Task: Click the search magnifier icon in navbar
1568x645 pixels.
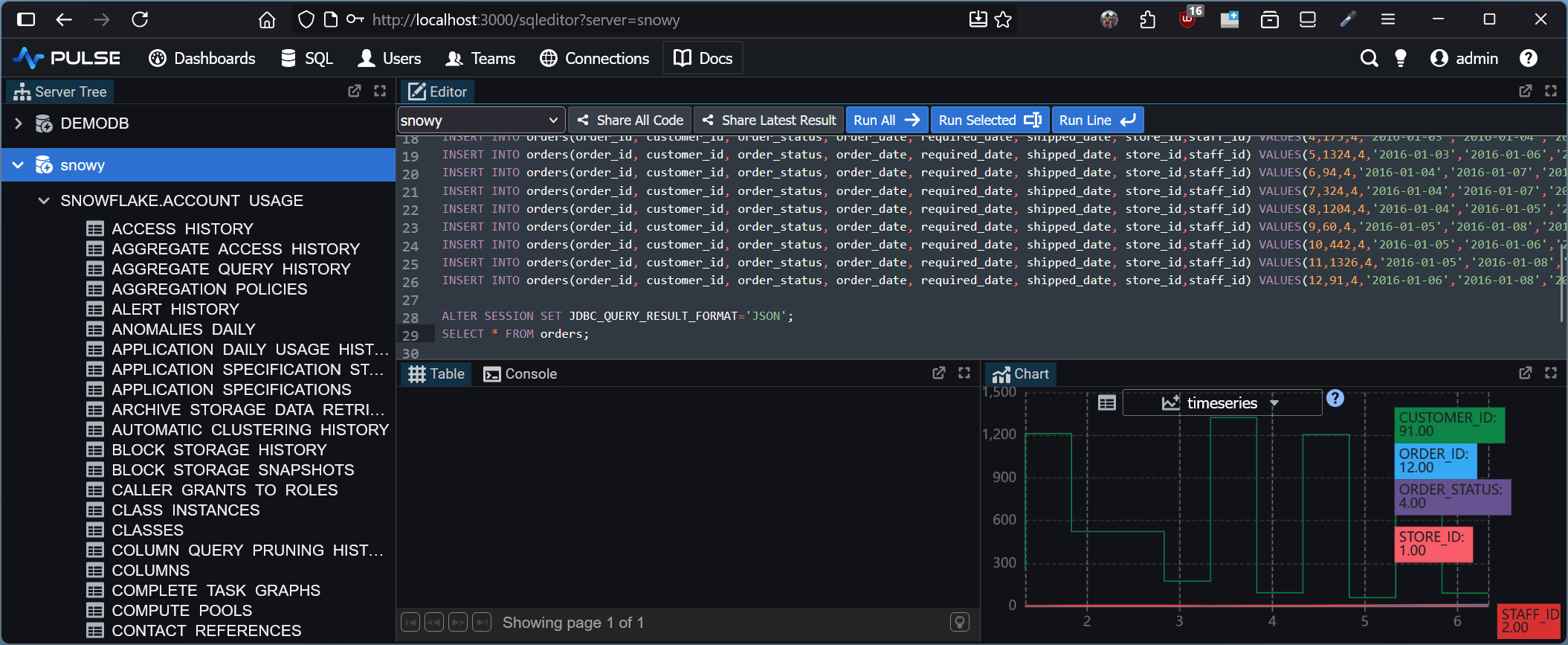Action: (1369, 58)
